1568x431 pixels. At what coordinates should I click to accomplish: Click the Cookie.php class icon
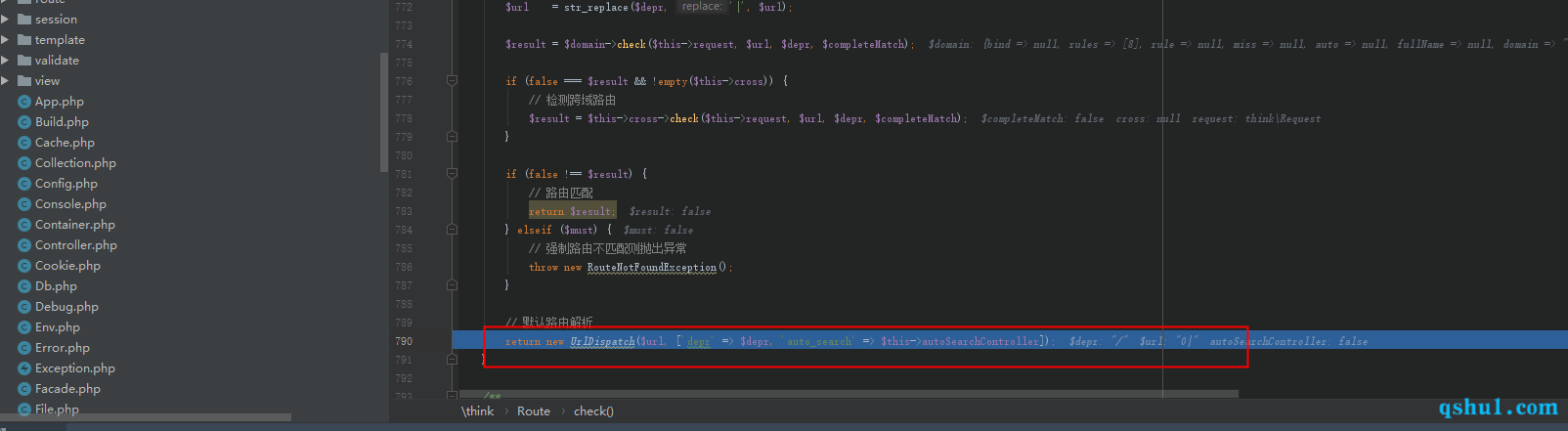tap(25, 266)
